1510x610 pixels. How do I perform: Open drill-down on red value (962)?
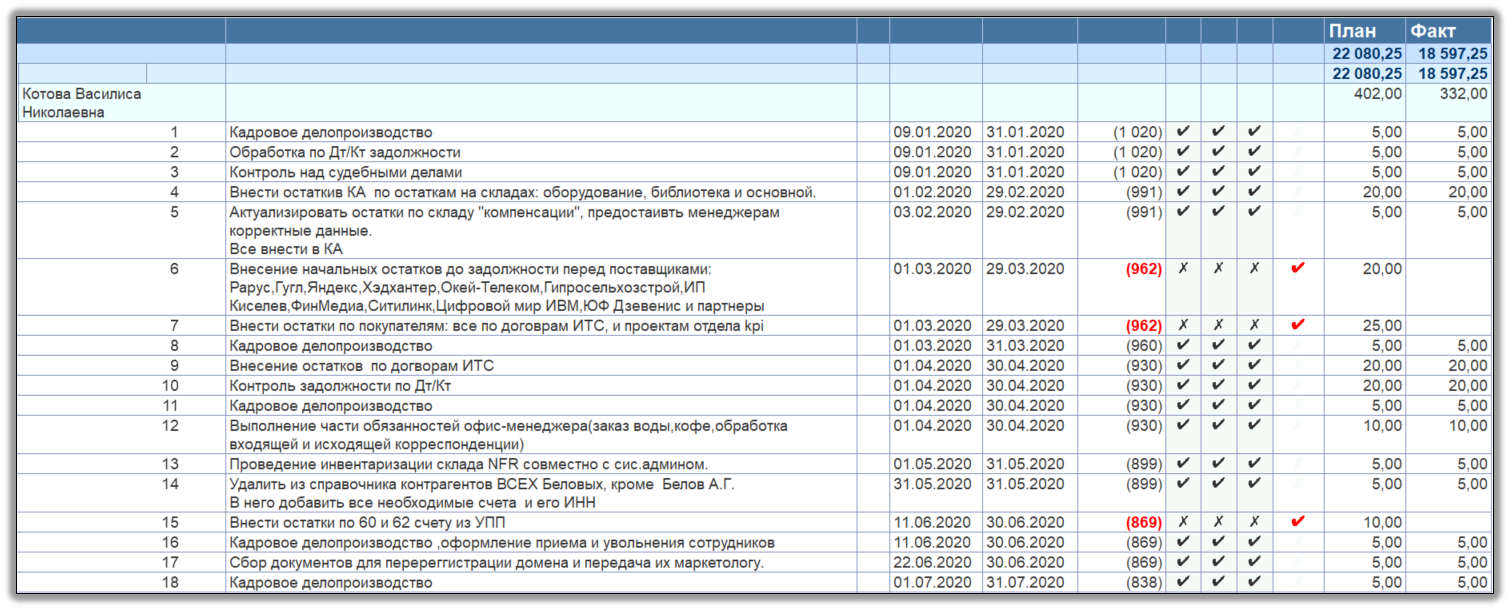tap(1142, 268)
